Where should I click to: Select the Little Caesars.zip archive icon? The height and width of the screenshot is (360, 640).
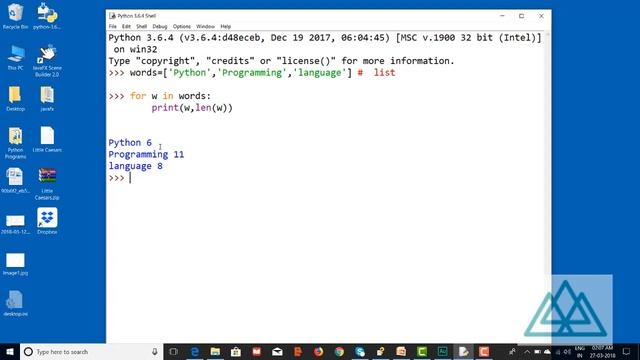(47, 184)
